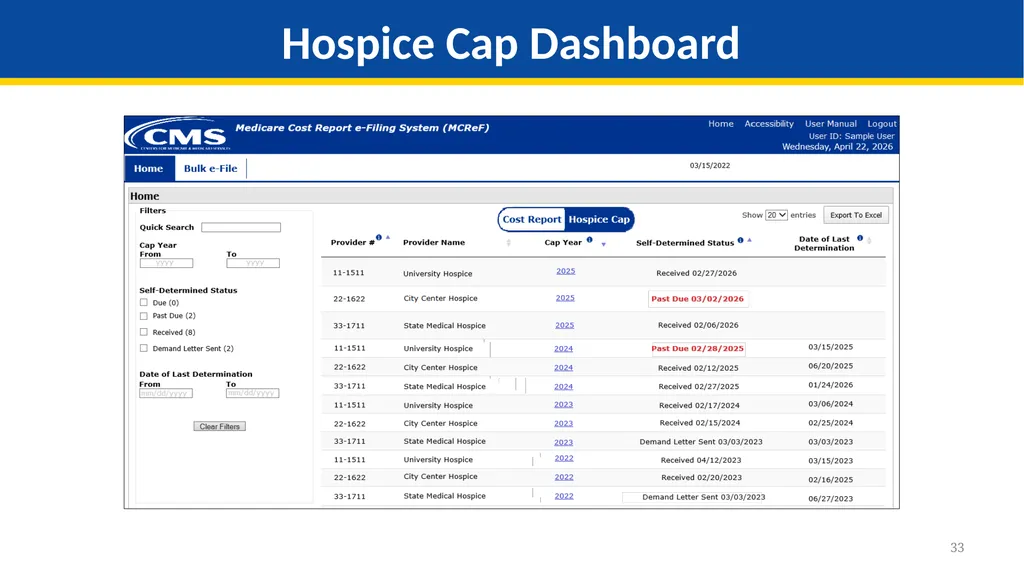Open 2022 cap year for State Medical Hospice

pos(564,497)
